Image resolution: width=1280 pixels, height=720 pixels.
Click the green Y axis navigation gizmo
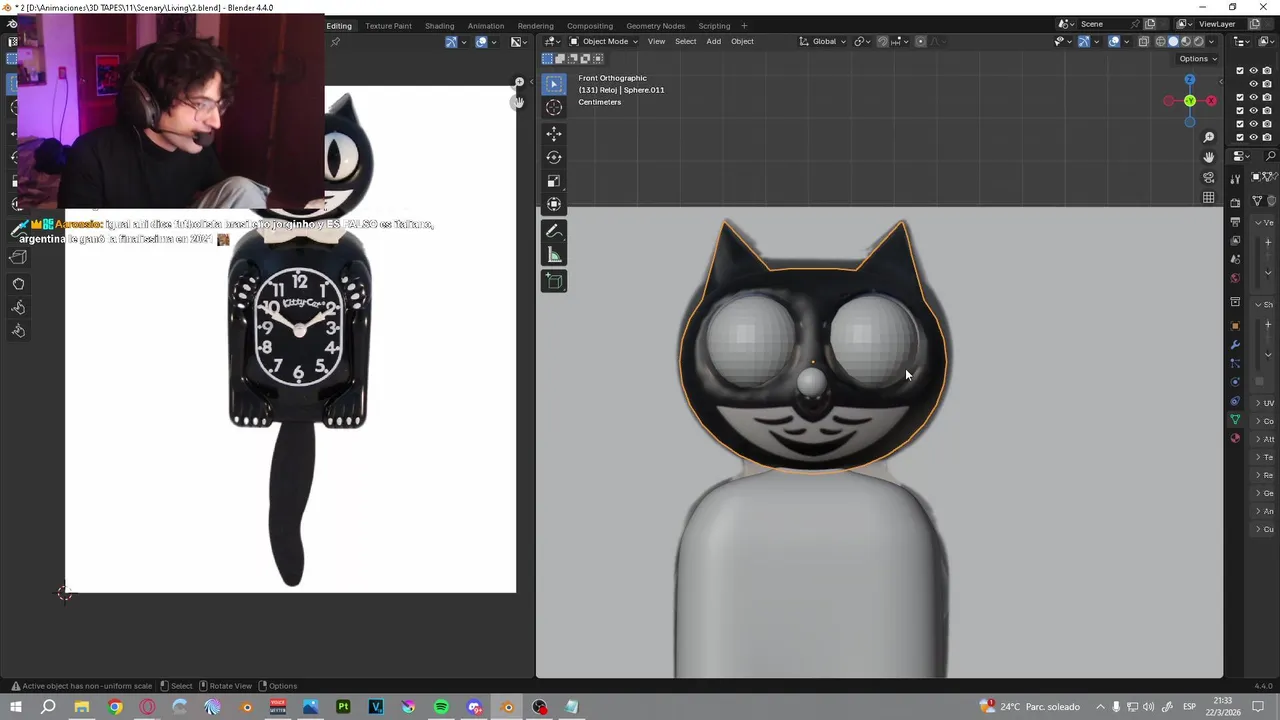[x=1190, y=101]
